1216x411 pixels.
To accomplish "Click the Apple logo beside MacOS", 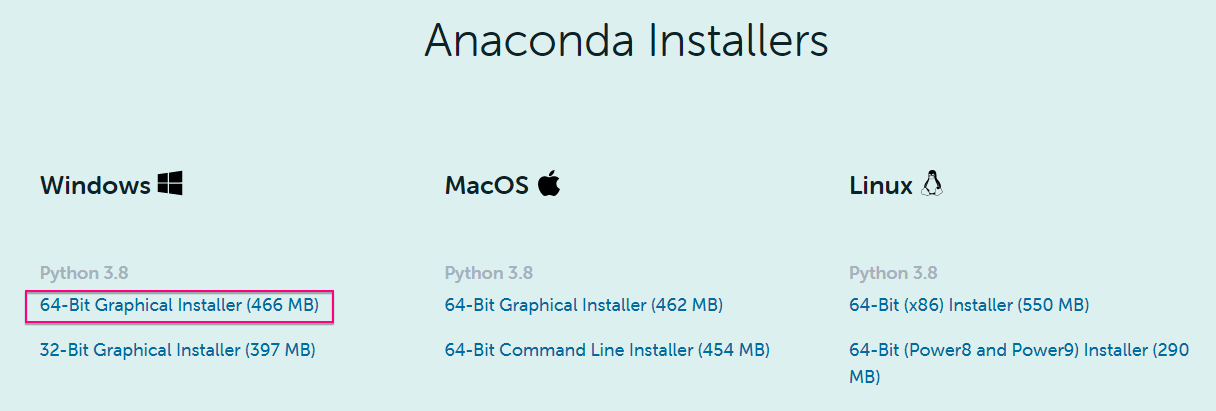I will coord(548,184).
